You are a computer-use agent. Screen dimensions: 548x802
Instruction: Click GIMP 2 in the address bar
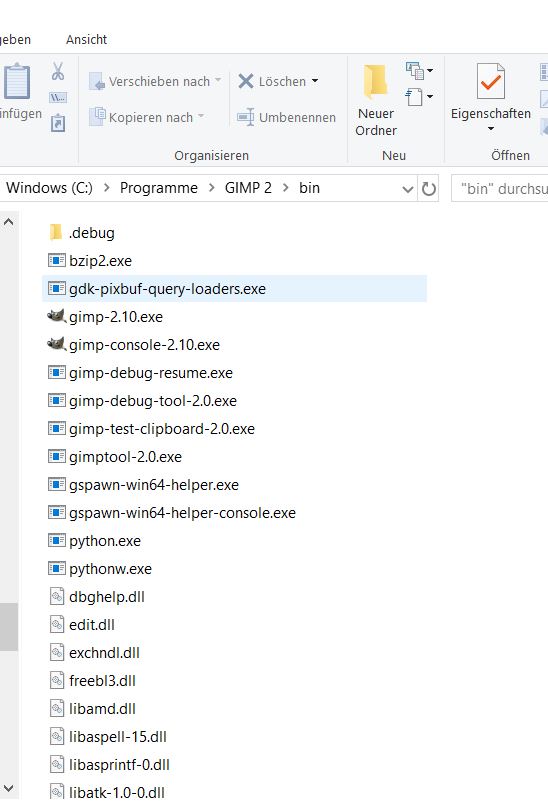click(248, 188)
